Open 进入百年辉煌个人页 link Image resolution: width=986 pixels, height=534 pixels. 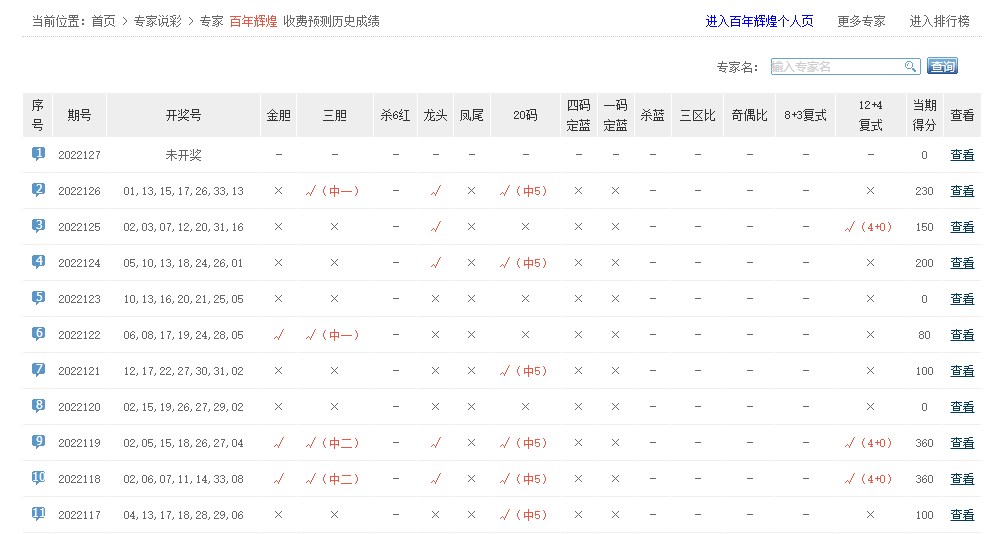[759, 21]
